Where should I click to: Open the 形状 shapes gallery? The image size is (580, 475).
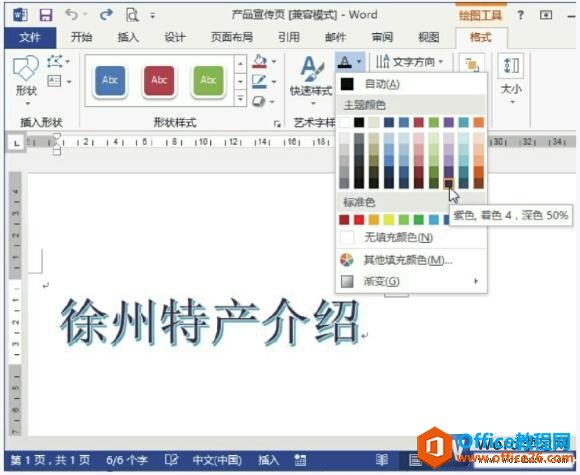coord(26,80)
